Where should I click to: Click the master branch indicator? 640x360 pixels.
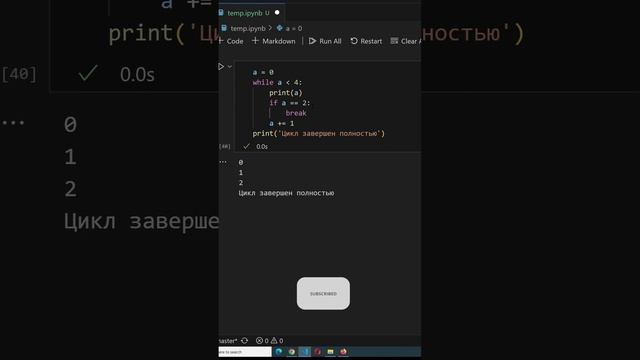(228, 340)
